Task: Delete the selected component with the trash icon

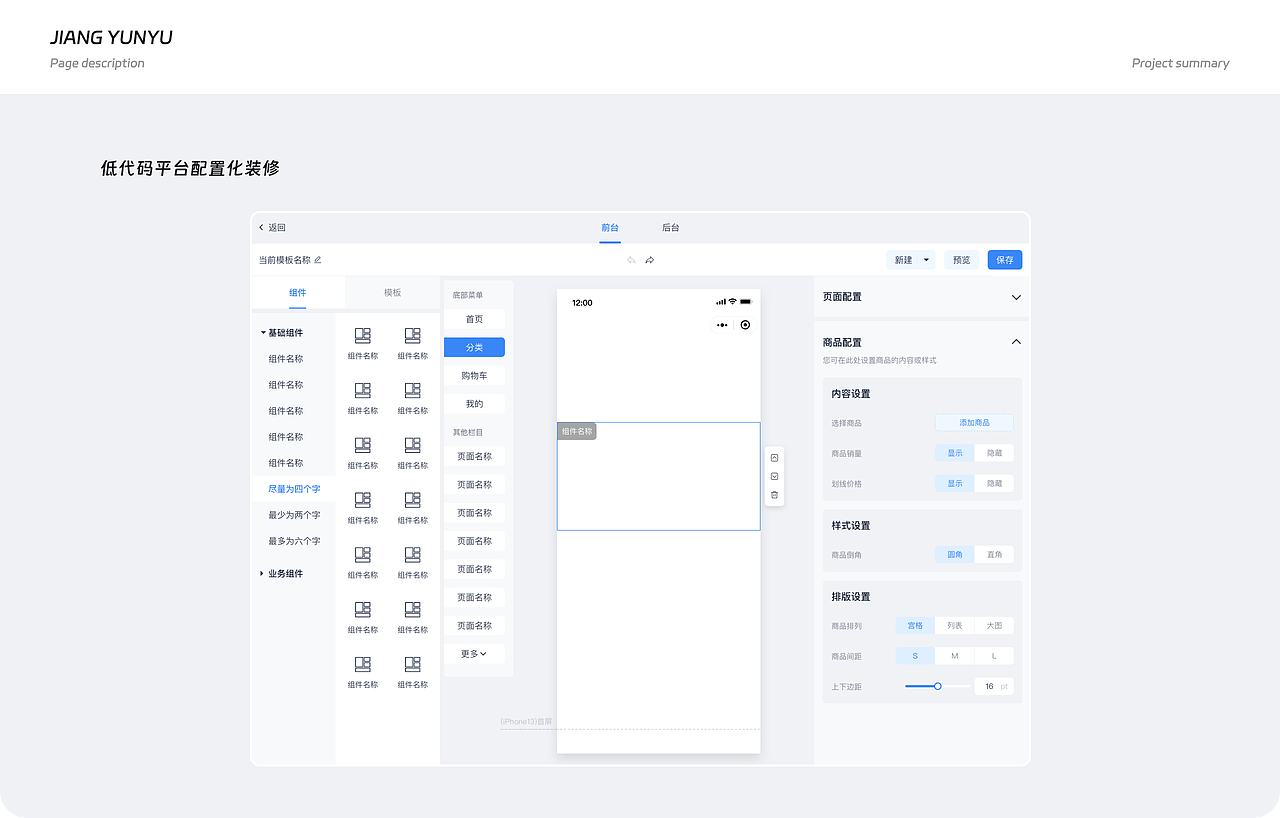Action: (x=774, y=494)
